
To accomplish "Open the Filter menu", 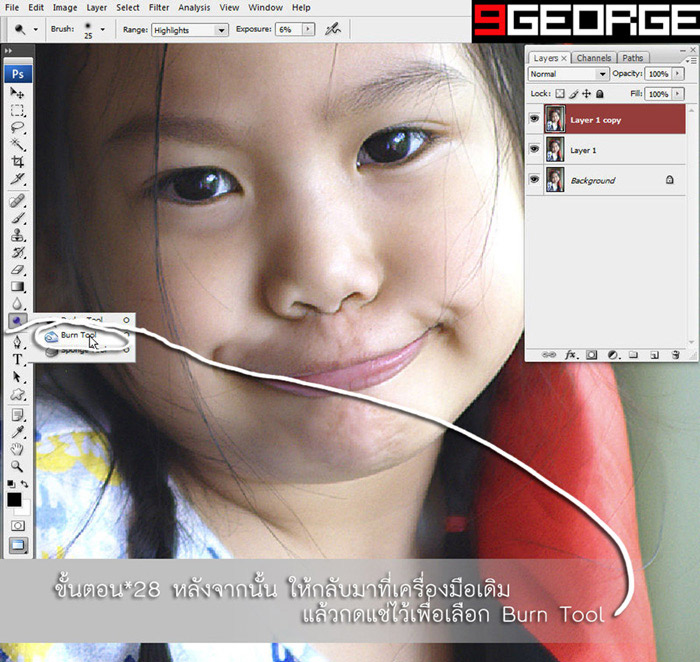I will (159, 8).
